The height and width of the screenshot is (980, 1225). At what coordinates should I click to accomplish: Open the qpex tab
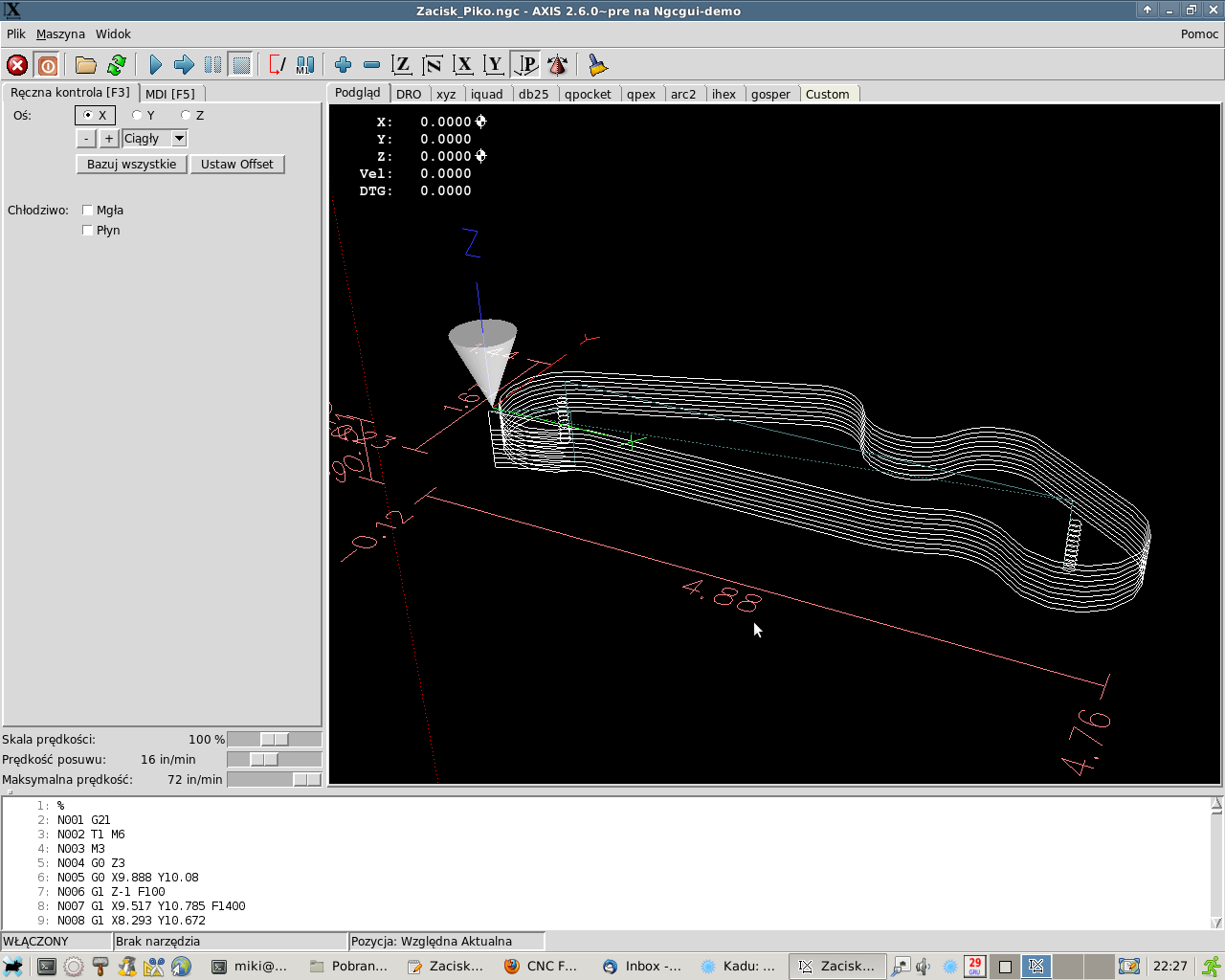(x=641, y=95)
